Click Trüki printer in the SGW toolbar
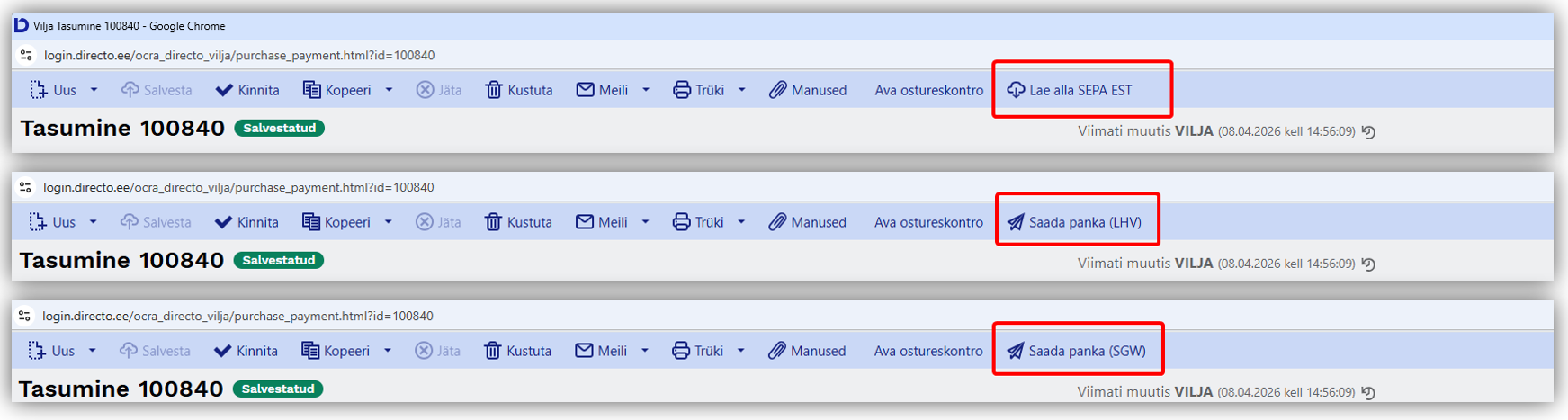This screenshot has height=420, width=1568. tap(698, 351)
